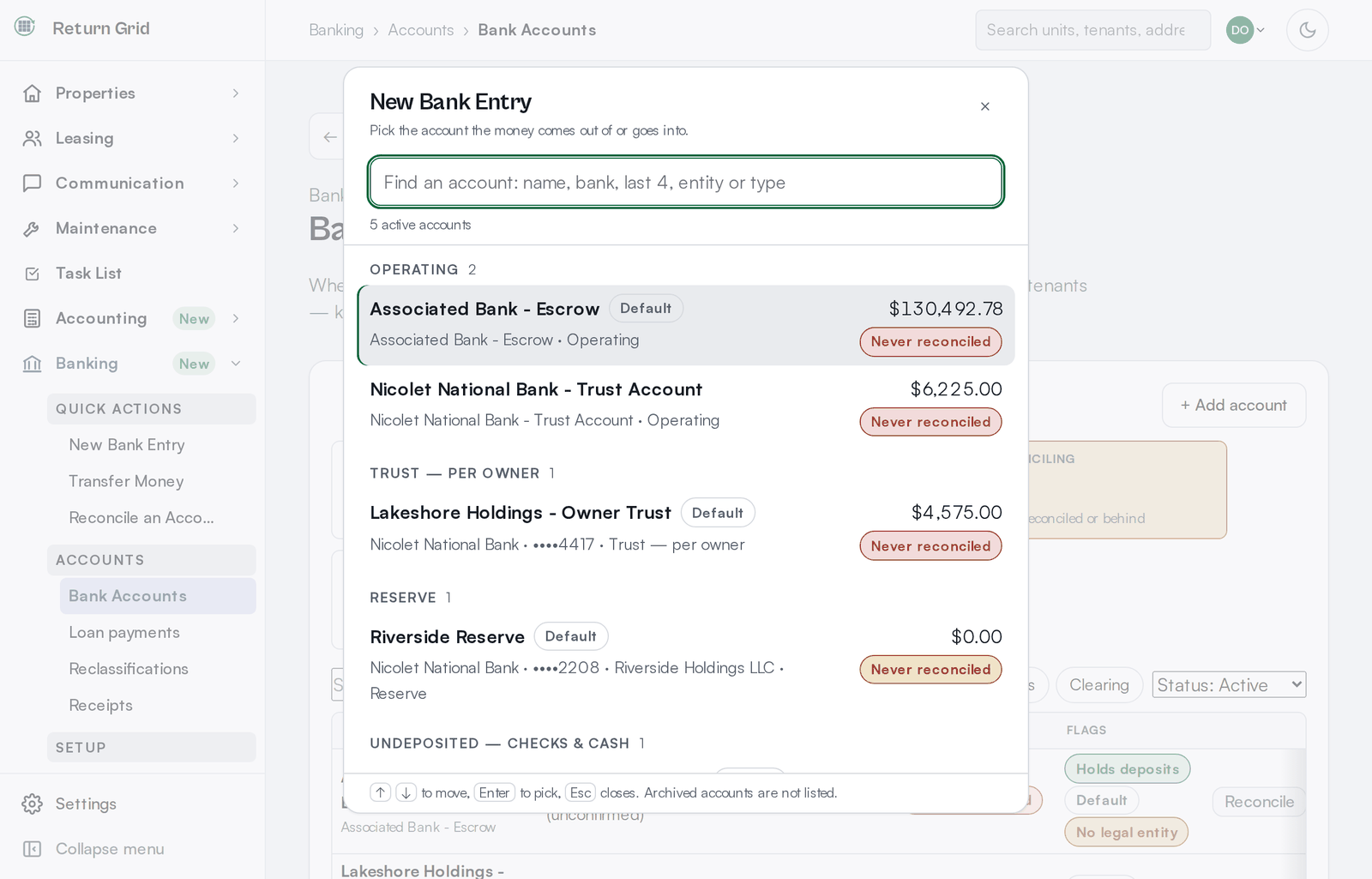The width and height of the screenshot is (1372, 879).
Task: Expand the Communication submenu chevron
Action: [x=236, y=183]
